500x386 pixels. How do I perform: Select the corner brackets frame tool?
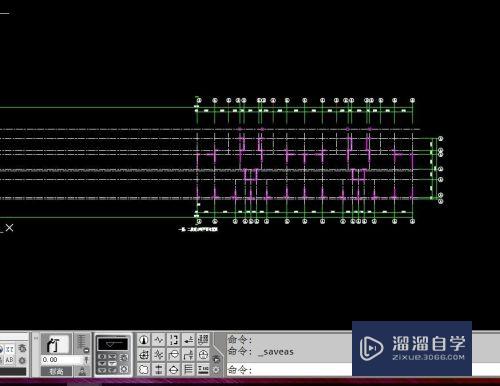tap(173, 340)
